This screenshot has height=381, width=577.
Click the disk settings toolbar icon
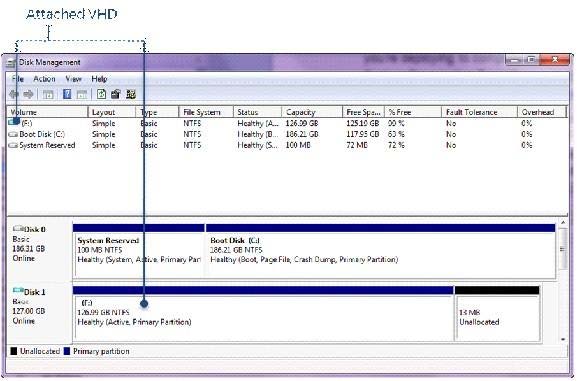(x=131, y=94)
